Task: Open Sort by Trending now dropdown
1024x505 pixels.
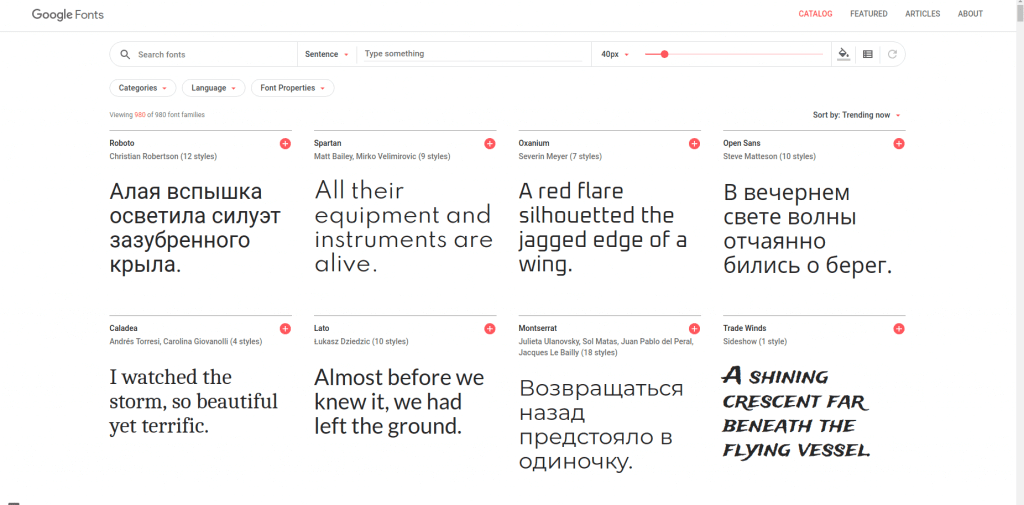Action: (857, 115)
